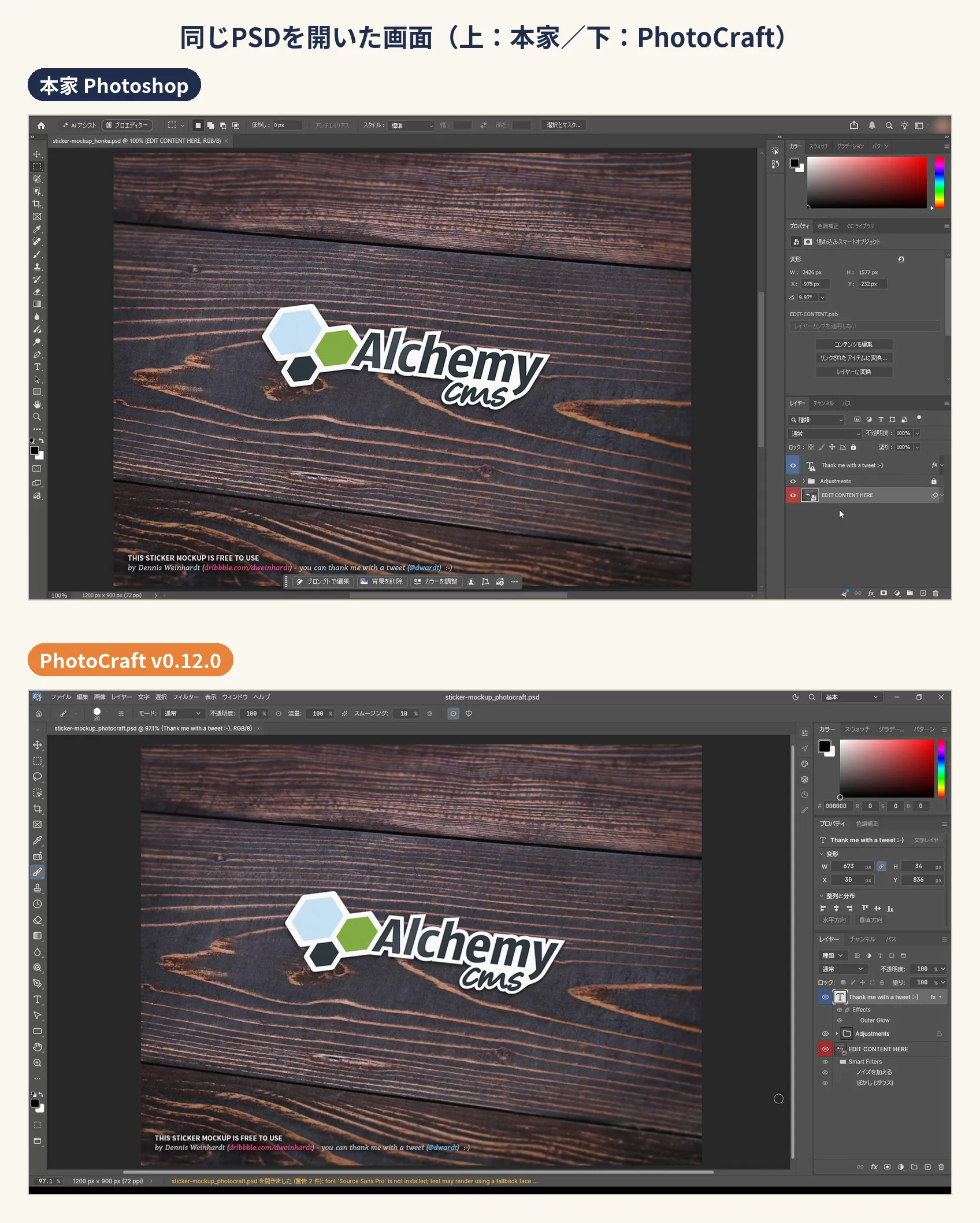Select the Crop tool in Photoshop's toolbar

37,204
